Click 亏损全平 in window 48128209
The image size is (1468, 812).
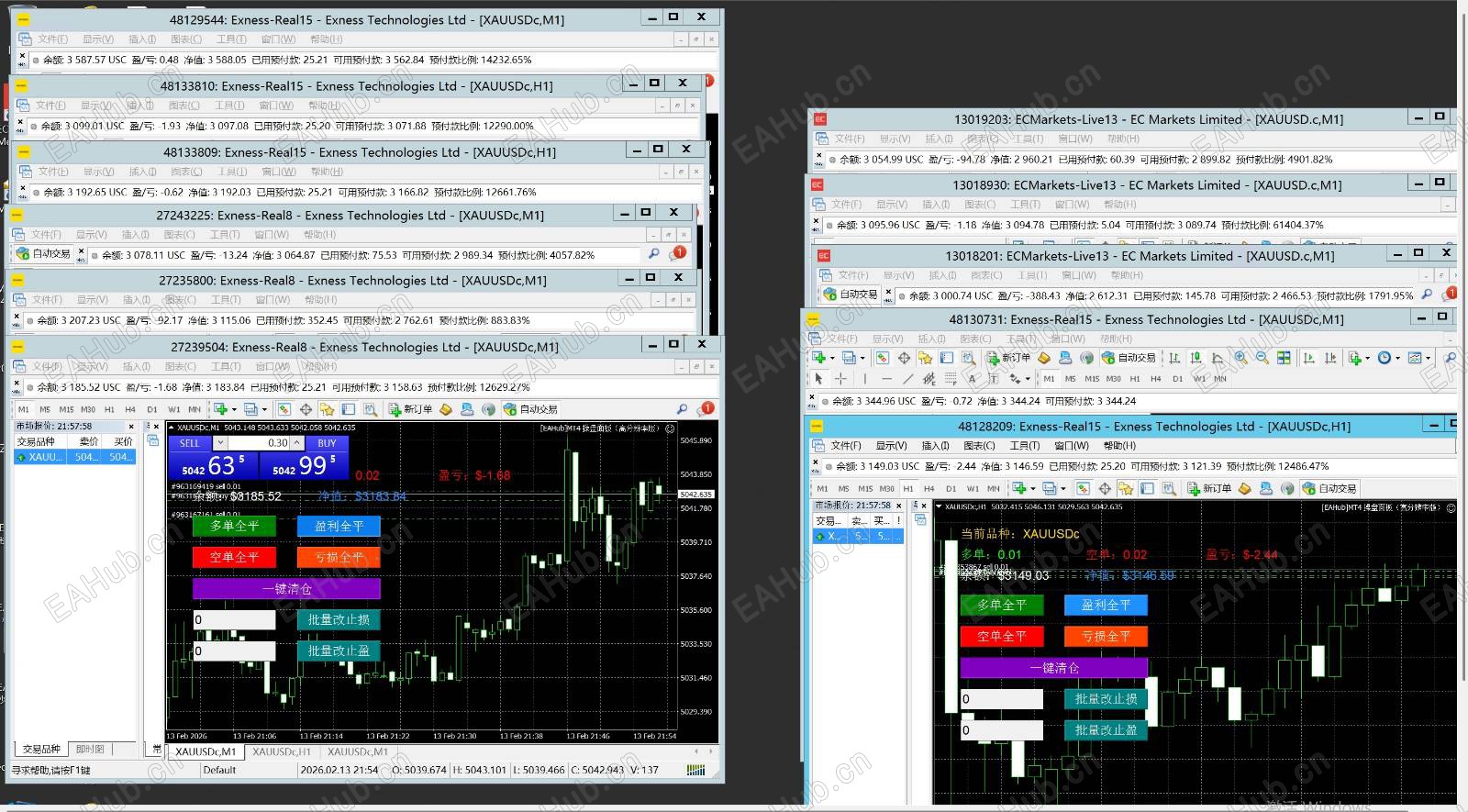[1106, 636]
